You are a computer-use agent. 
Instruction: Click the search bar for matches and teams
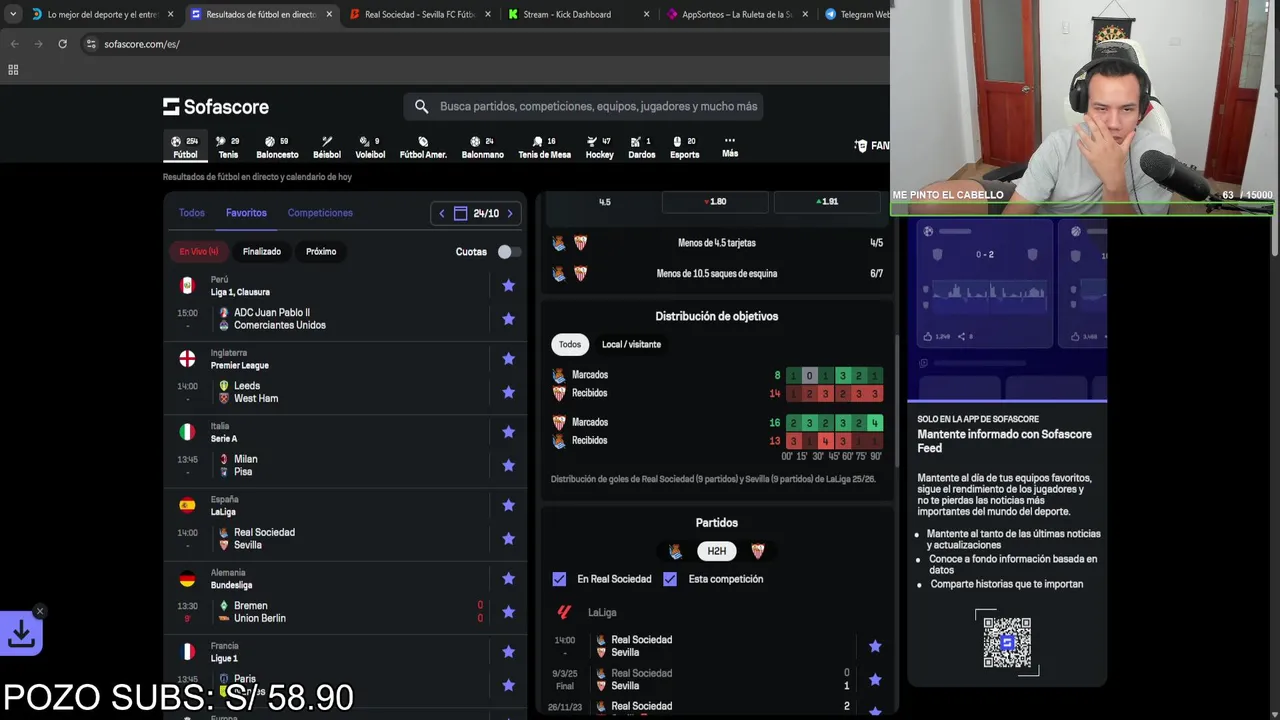[584, 106]
